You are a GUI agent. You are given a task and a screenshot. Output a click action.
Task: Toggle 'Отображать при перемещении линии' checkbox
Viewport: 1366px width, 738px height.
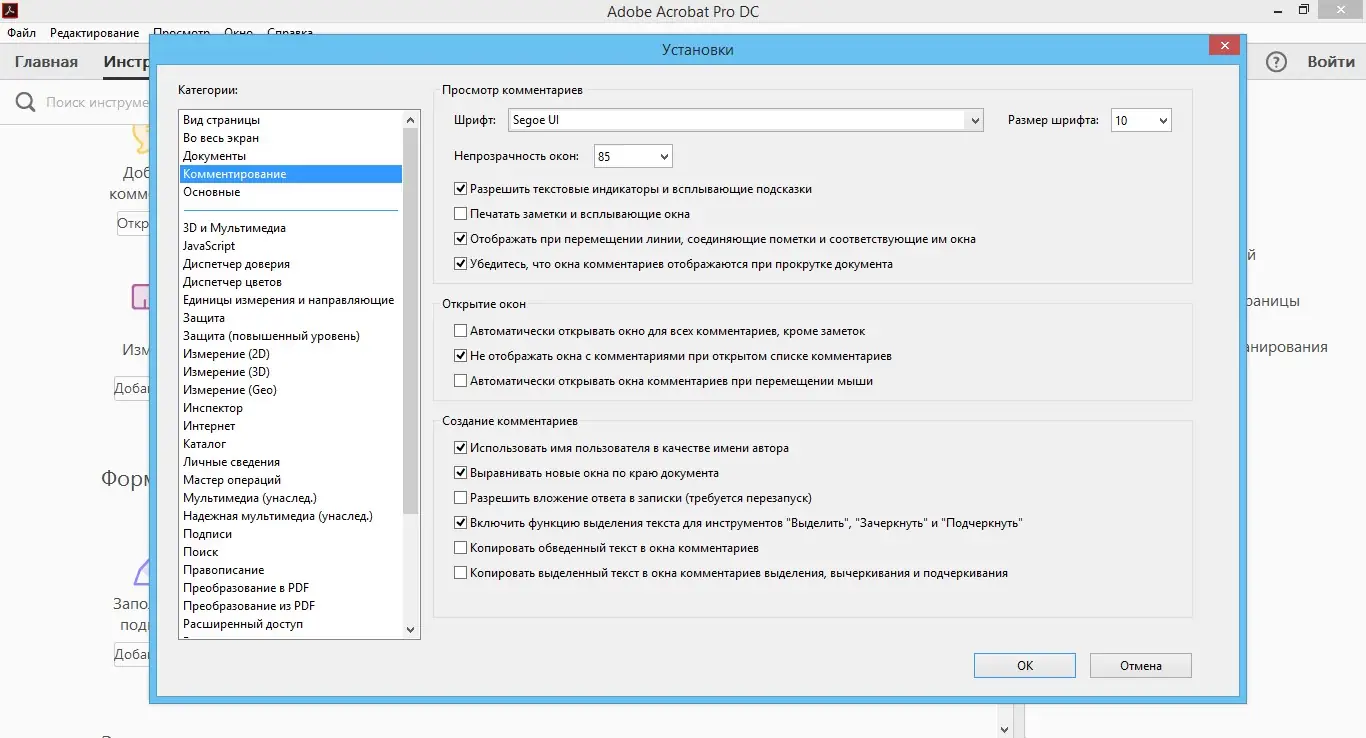pos(461,239)
